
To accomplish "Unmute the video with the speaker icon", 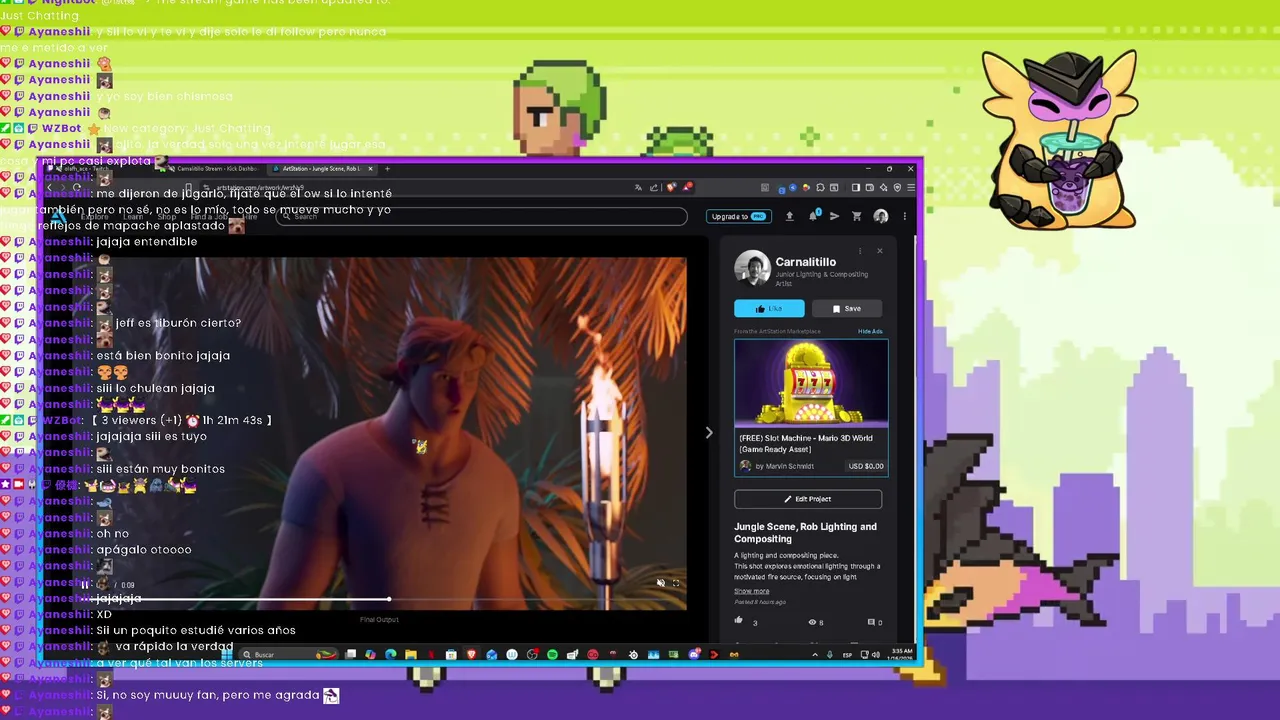I will coord(660,583).
